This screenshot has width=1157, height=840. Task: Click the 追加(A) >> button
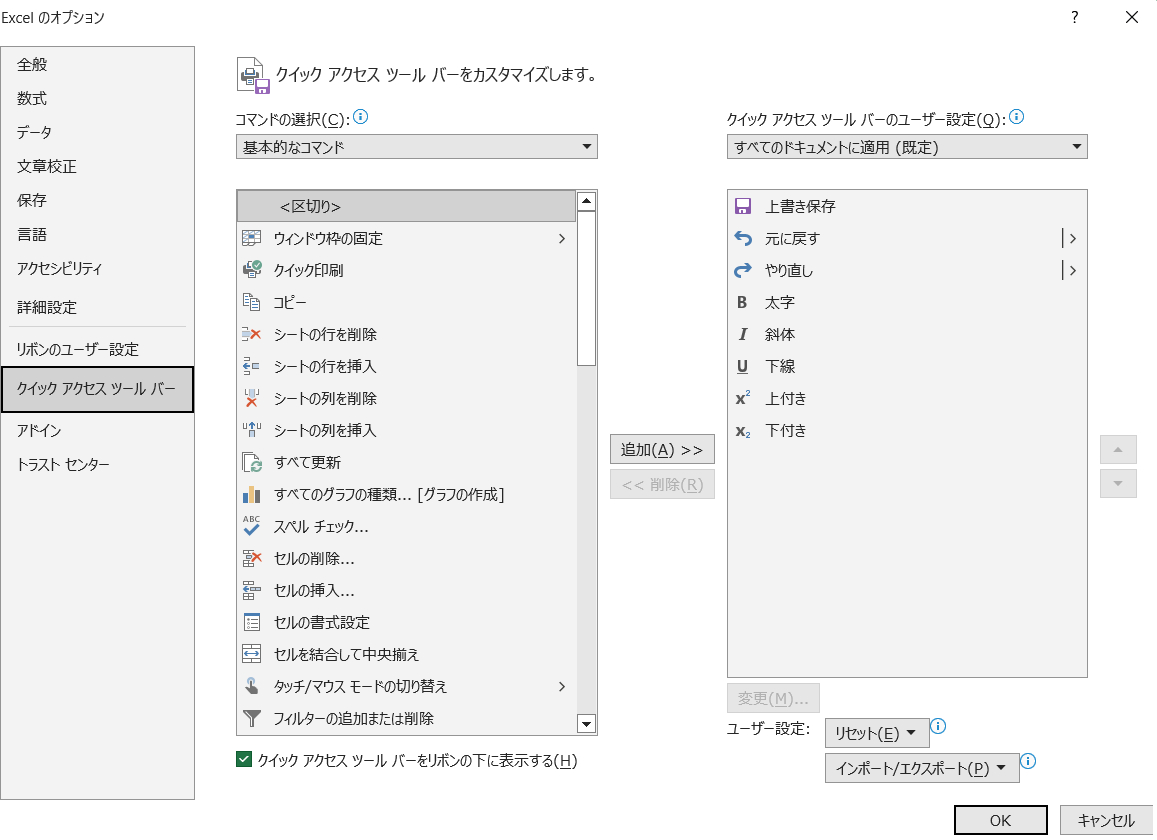(x=662, y=450)
